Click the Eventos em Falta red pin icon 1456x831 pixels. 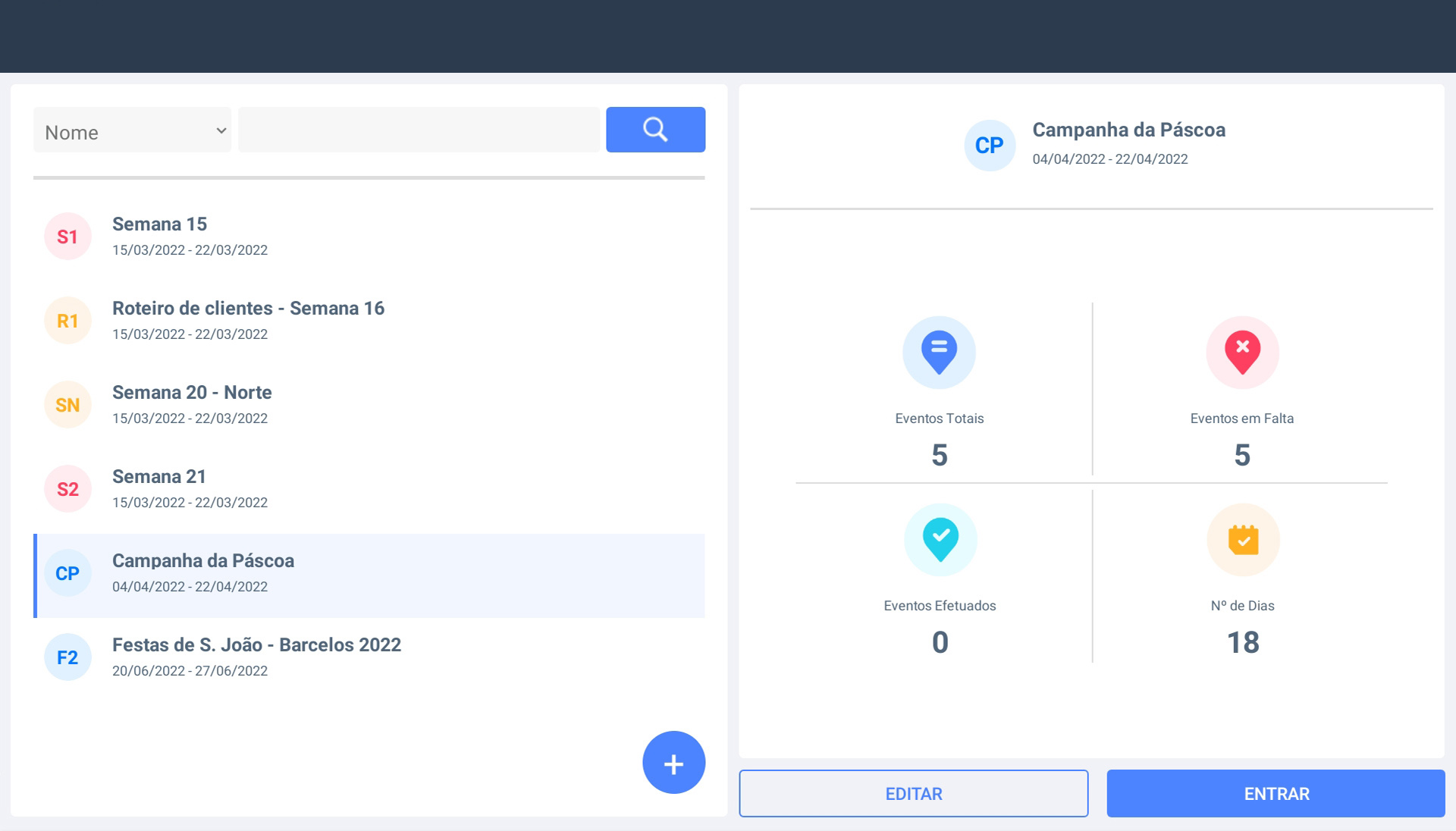(x=1242, y=353)
